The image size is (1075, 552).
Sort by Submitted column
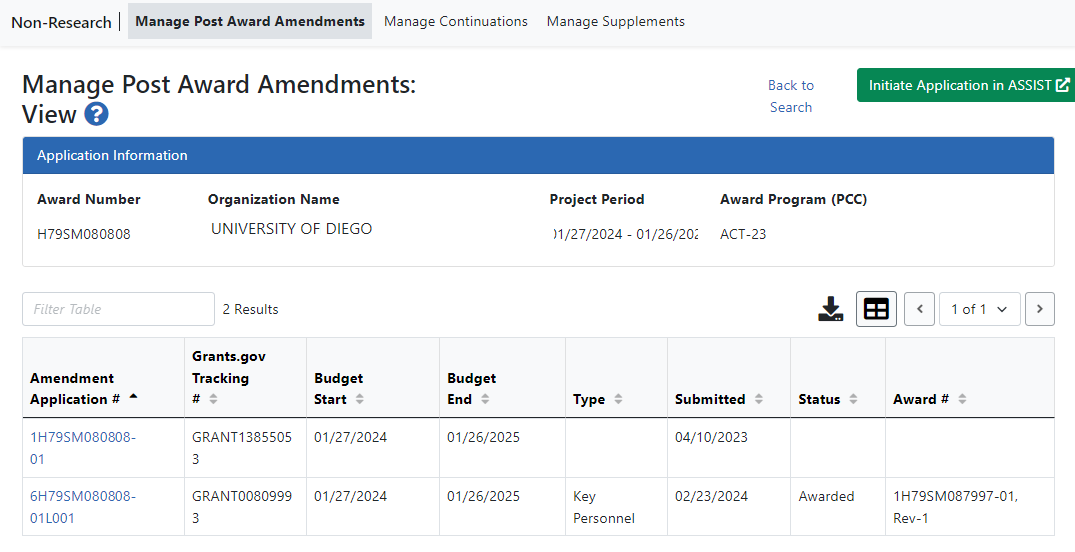coord(758,399)
